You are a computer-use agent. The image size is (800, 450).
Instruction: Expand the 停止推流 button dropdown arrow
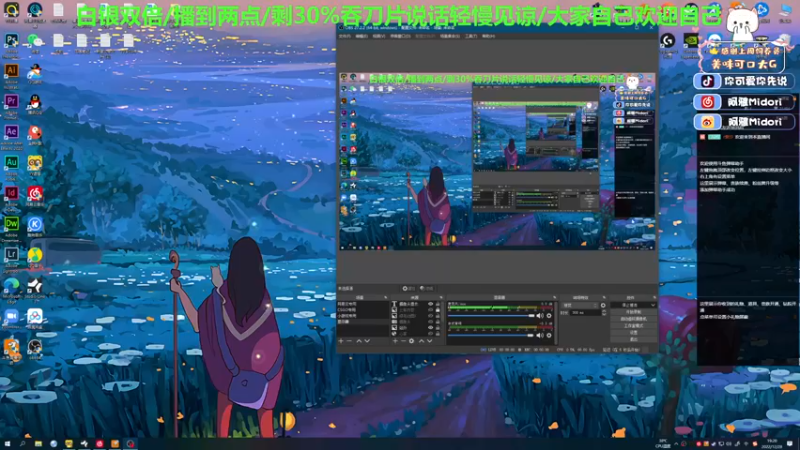(x=653, y=305)
